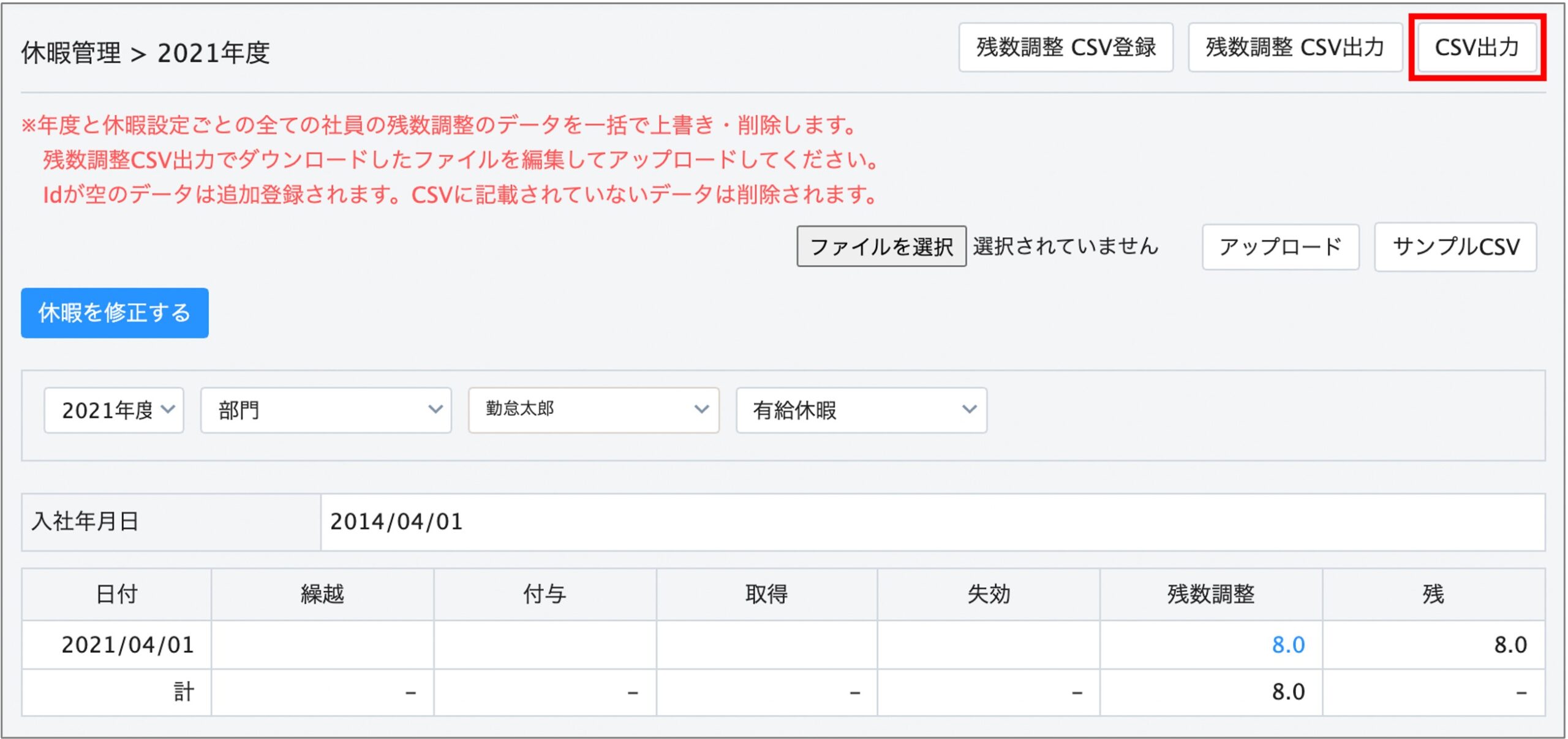Click the 選択されていません file status text
1568x739 pixels.
point(1067,247)
